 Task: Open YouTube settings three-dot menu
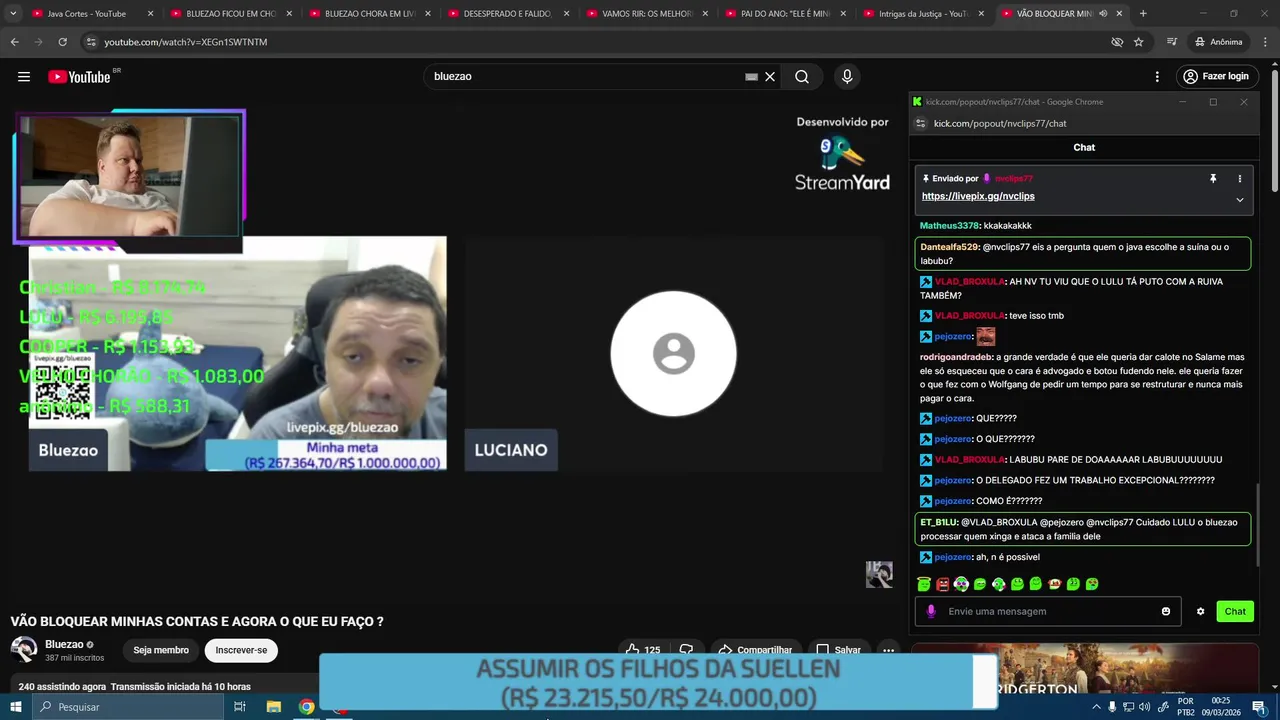tap(1157, 77)
